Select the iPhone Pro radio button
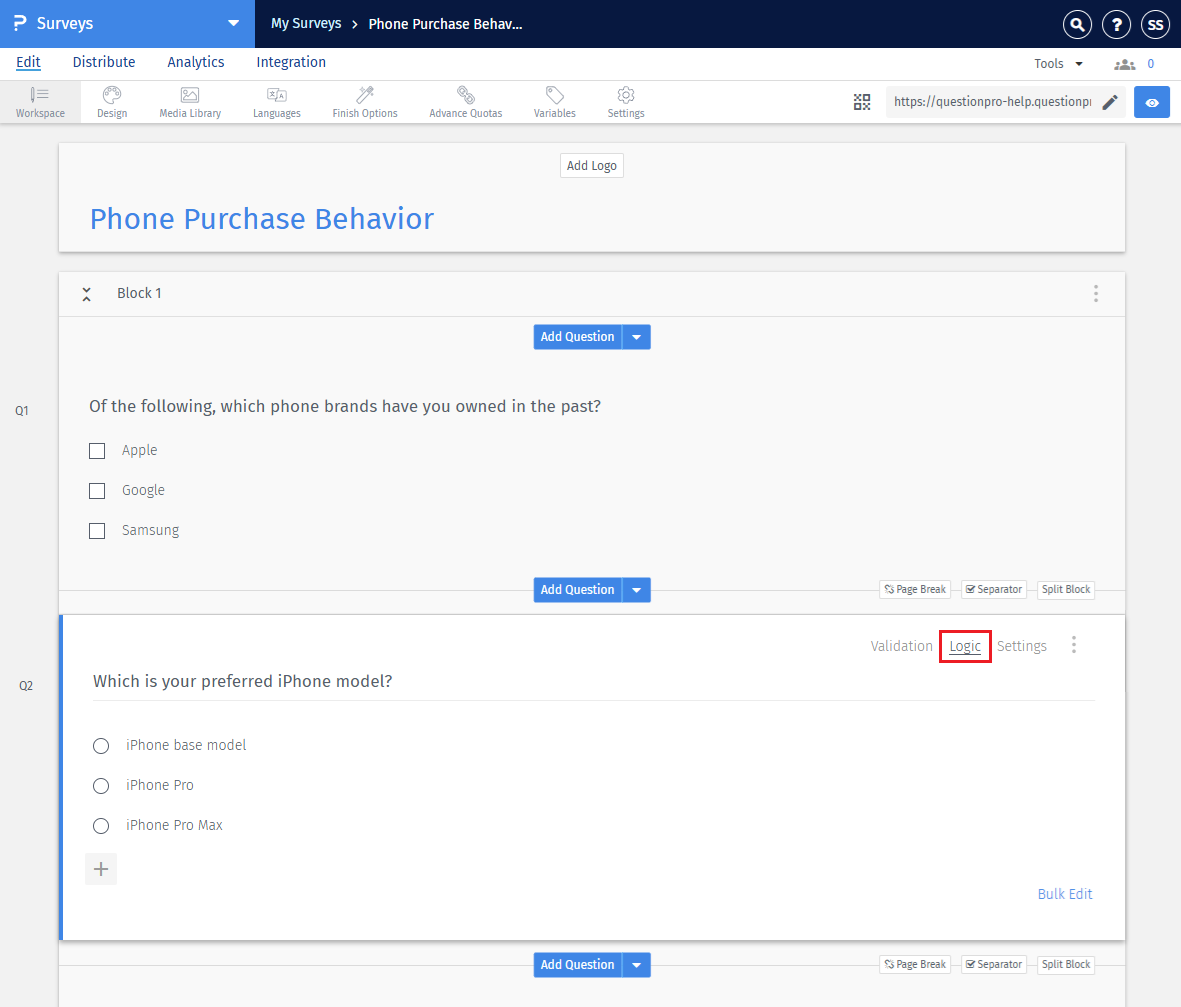 coord(101,785)
